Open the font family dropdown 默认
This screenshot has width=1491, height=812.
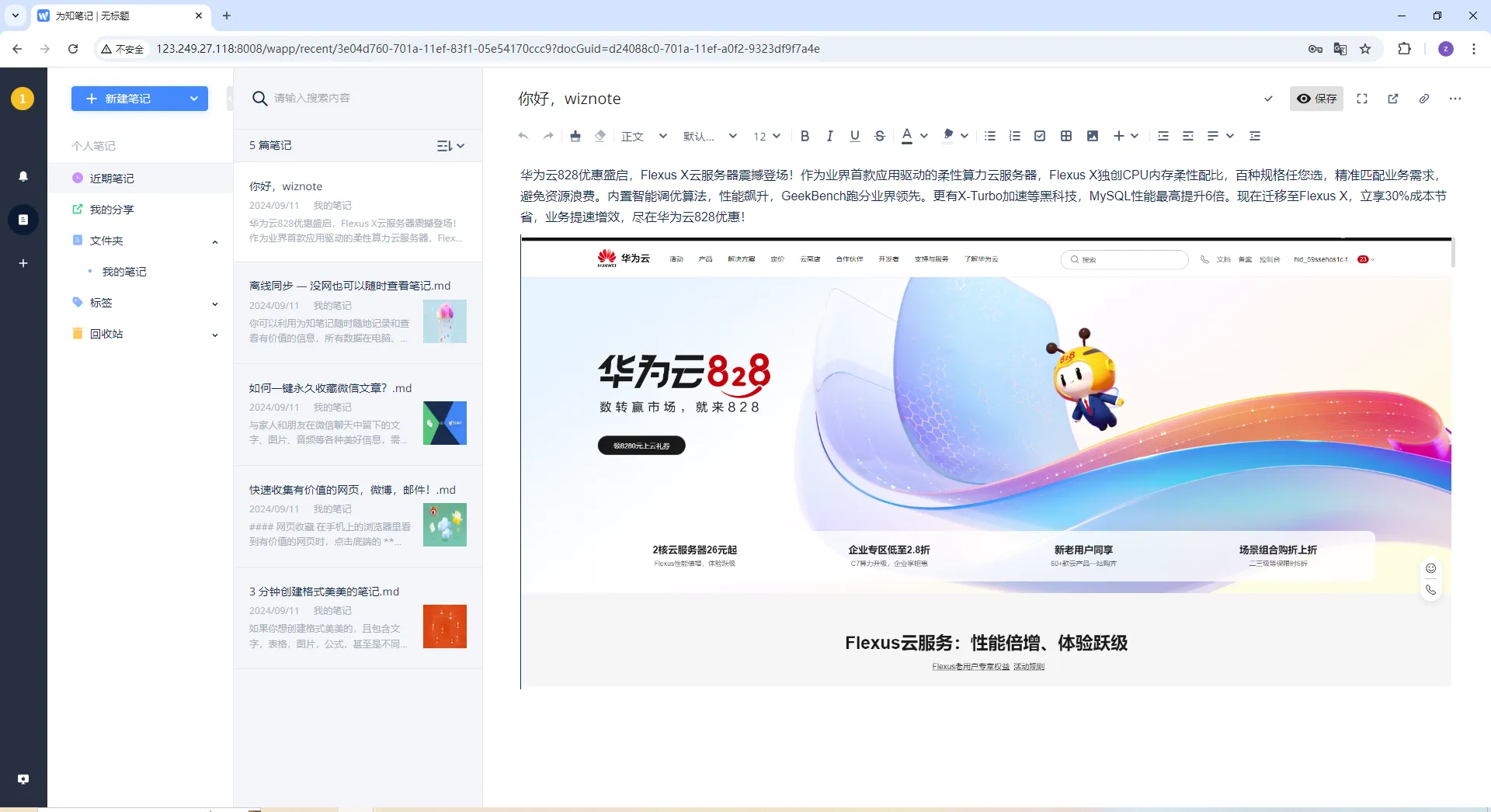point(710,136)
